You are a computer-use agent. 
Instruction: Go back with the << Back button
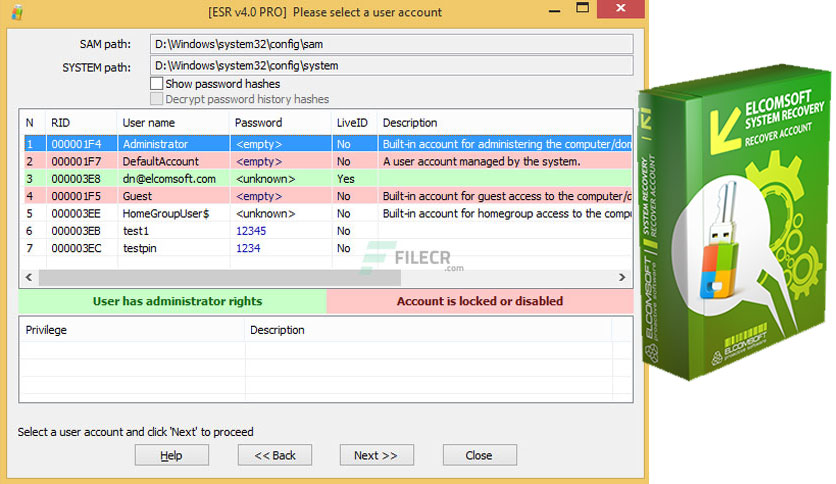click(275, 455)
